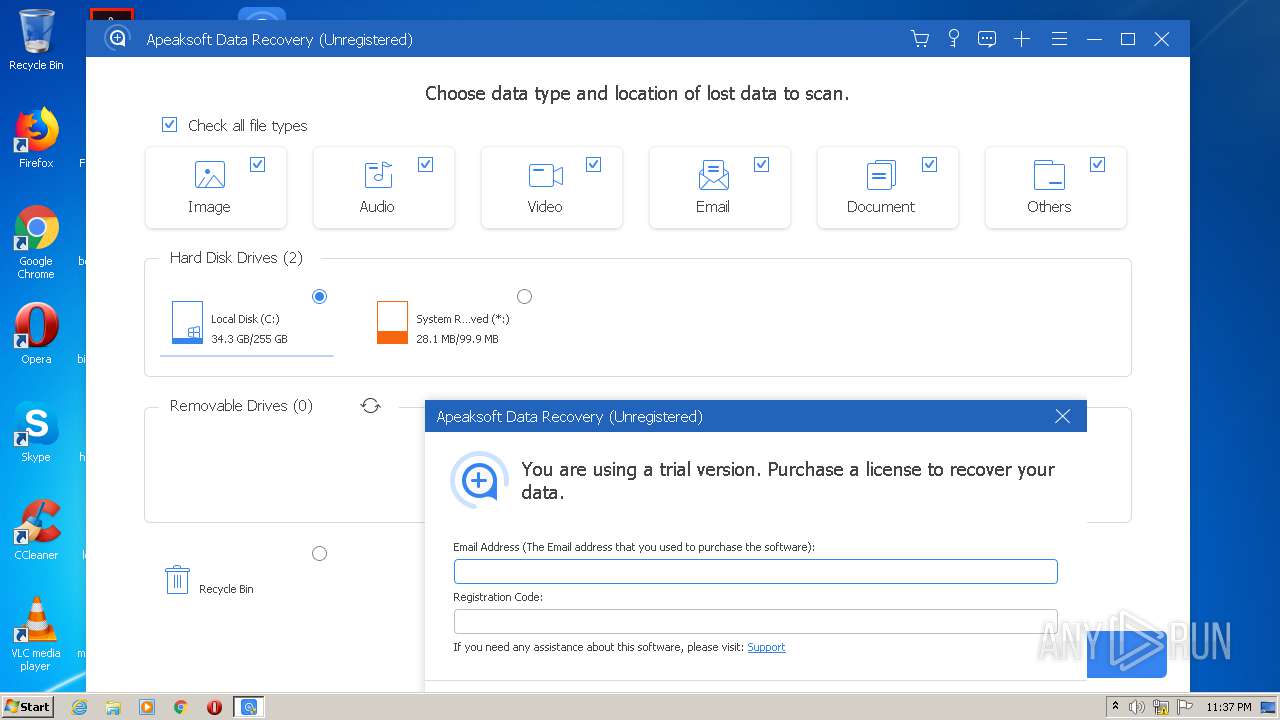Show hidden tray icons arrow
The image size is (1280, 720).
pos(1116,707)
